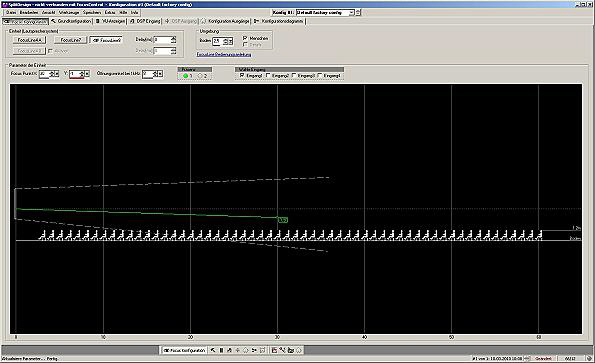Open Datei menu
Screen dimensions: 595x363
(x=11, y=13)
